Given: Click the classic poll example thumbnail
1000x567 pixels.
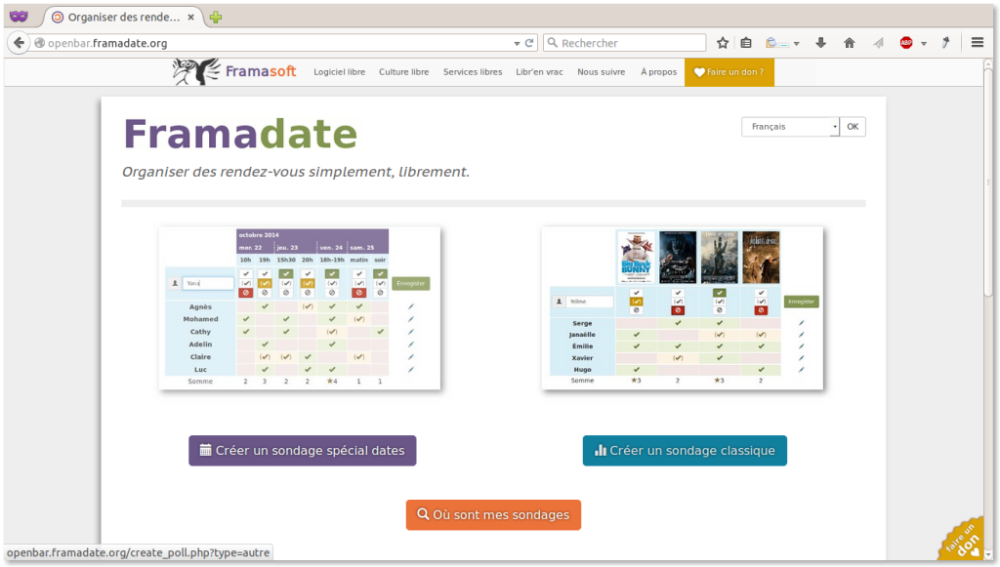Looking at the screenshot, I should (x=682, y=308).
